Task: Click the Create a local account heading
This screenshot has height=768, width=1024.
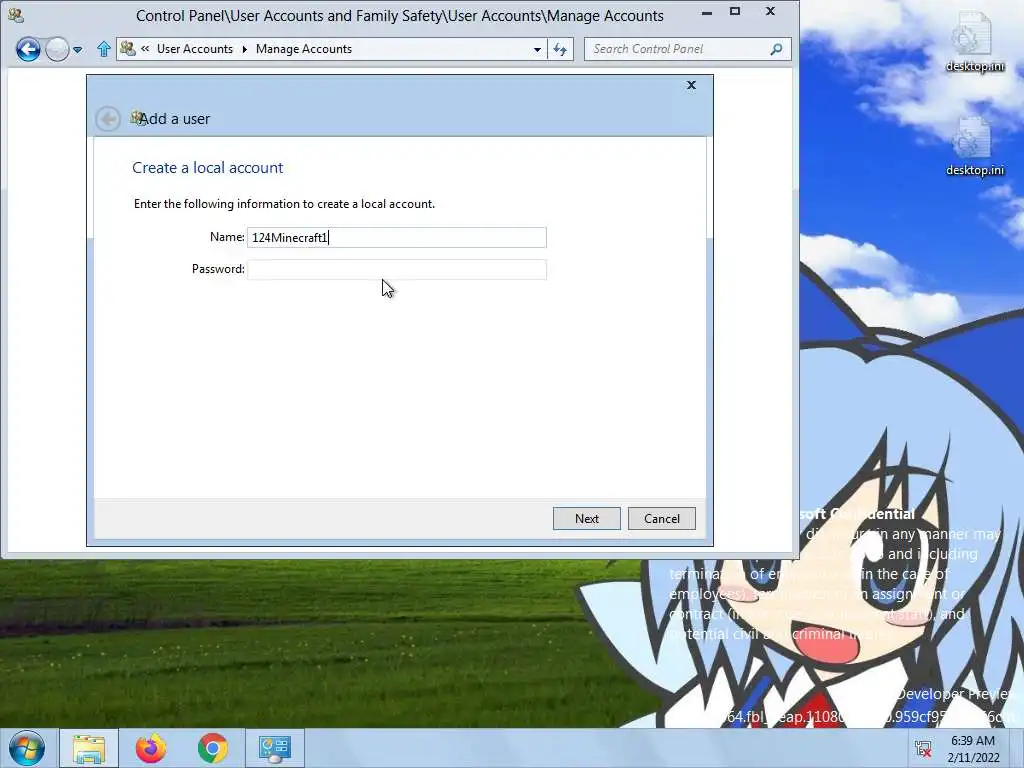Action: tap(208, 168)
